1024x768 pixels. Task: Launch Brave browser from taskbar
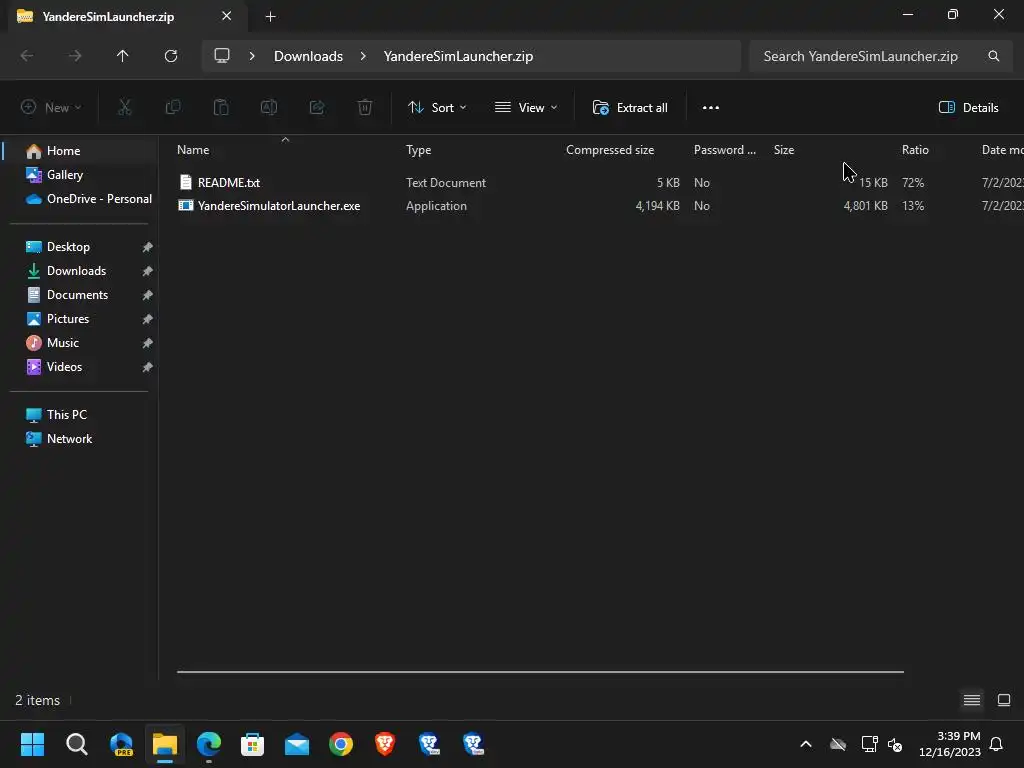(385, 744)
